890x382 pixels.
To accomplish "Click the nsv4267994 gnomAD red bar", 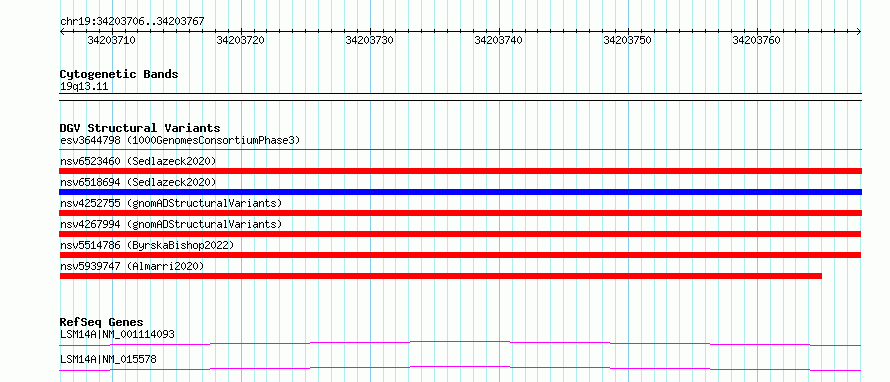I will tap(460, 234).
